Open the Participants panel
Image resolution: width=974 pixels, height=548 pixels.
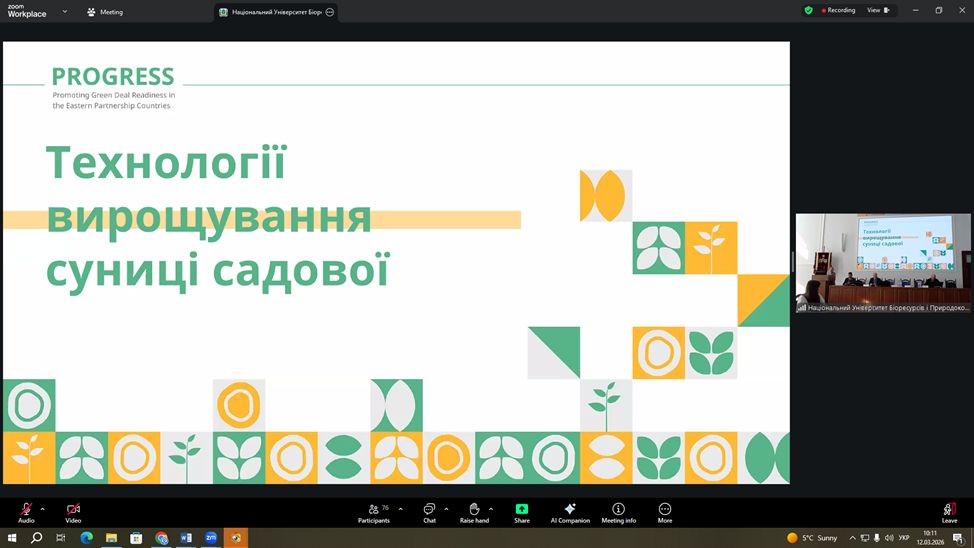374,513
